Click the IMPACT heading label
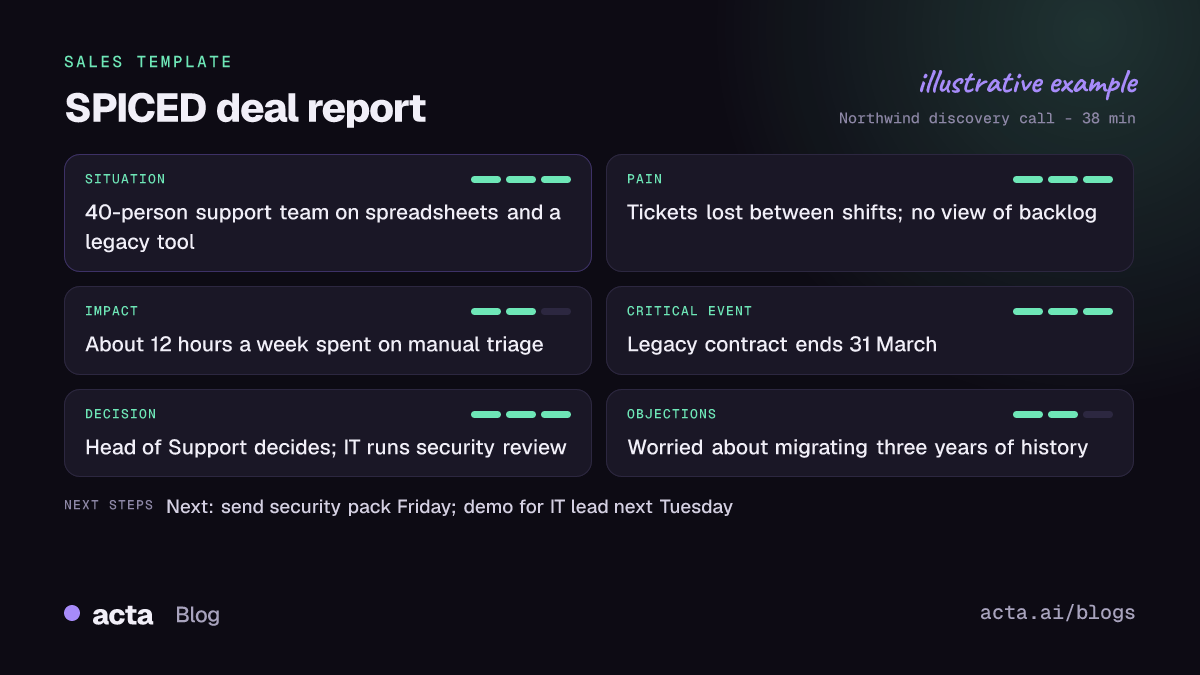 pos(112,312)
